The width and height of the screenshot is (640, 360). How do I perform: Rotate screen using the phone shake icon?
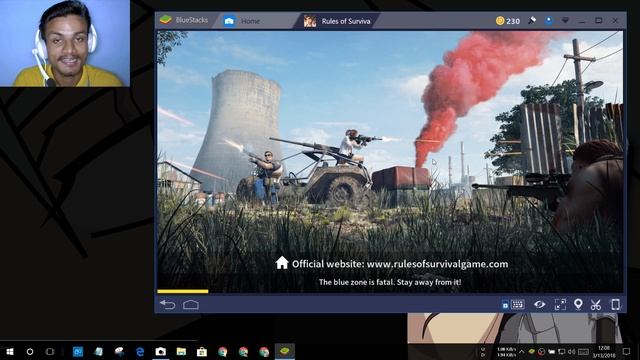click(616, 304)
